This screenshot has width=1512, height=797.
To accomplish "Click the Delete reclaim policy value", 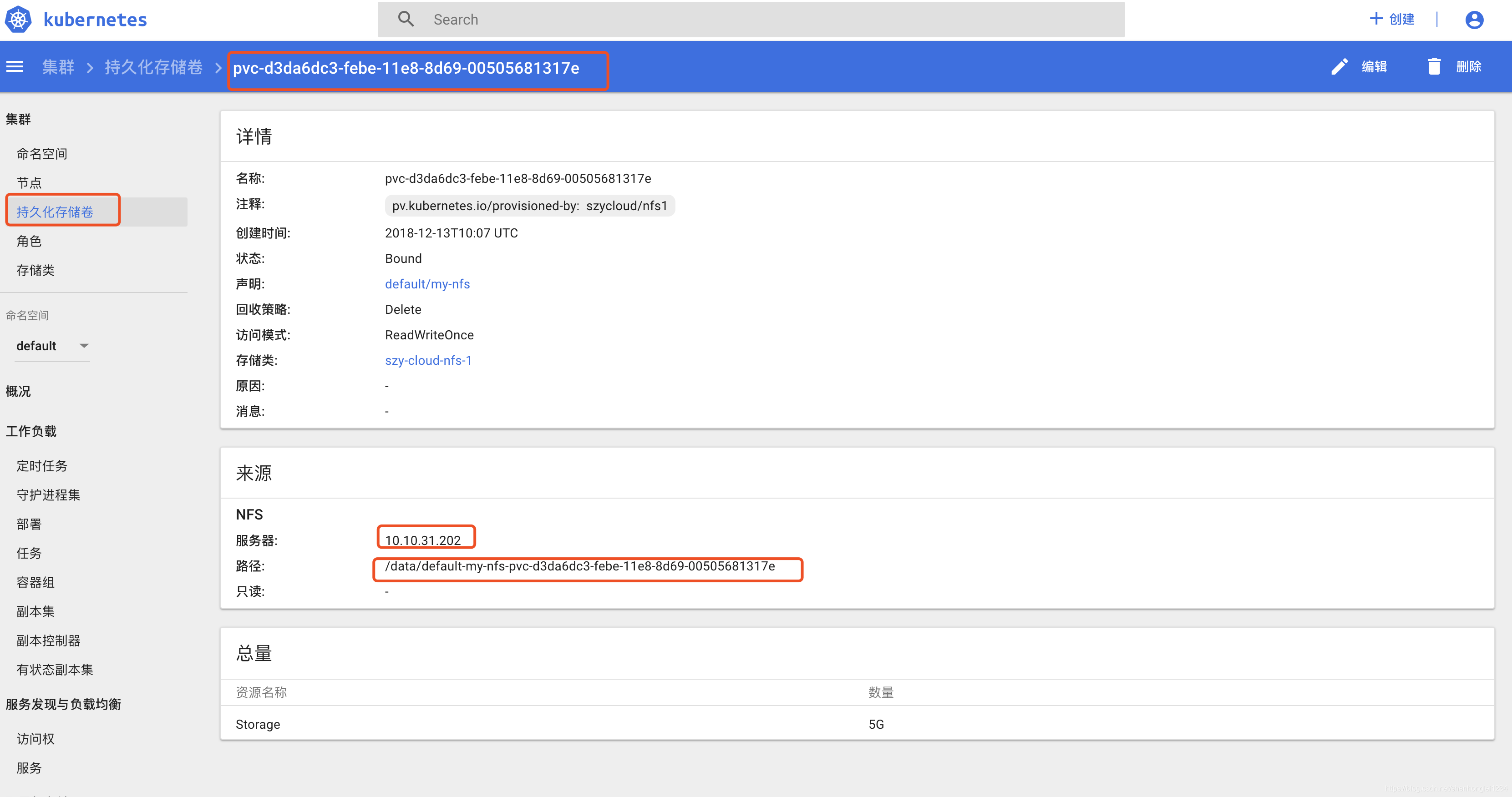I will [x=403, y=309].
